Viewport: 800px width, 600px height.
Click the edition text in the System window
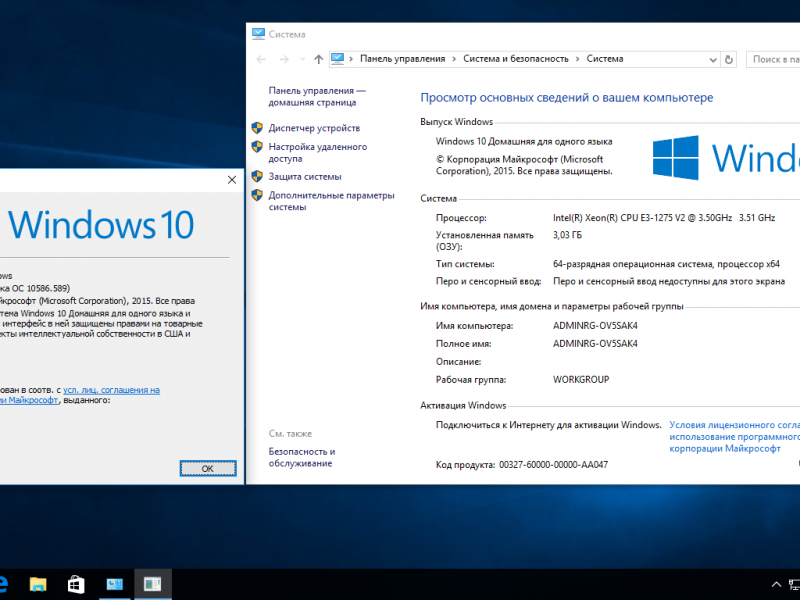524,141
